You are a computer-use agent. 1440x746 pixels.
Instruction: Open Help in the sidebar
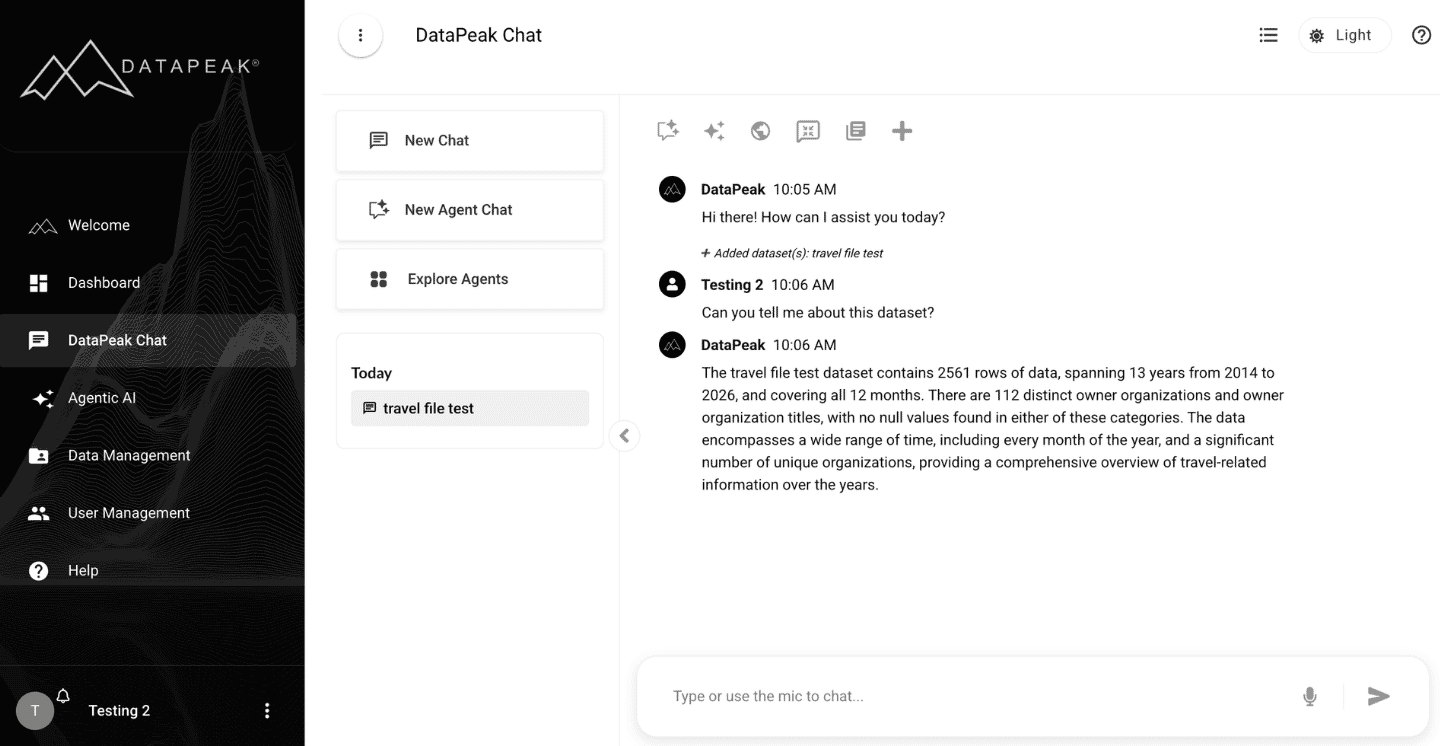pos(148,571)
